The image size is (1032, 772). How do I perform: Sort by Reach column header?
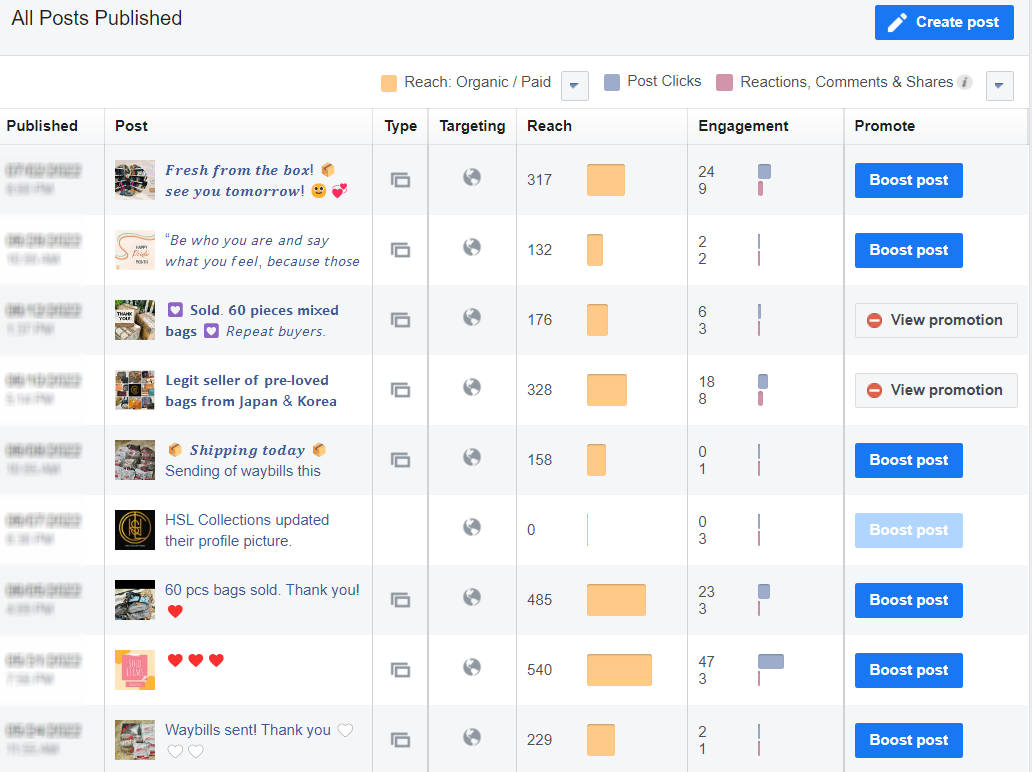(549, 126)
